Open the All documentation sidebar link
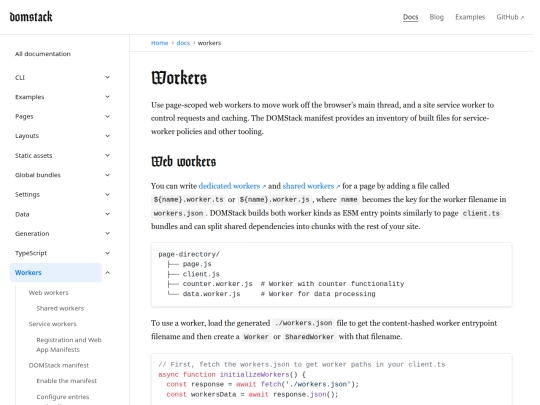 (43, 54)
